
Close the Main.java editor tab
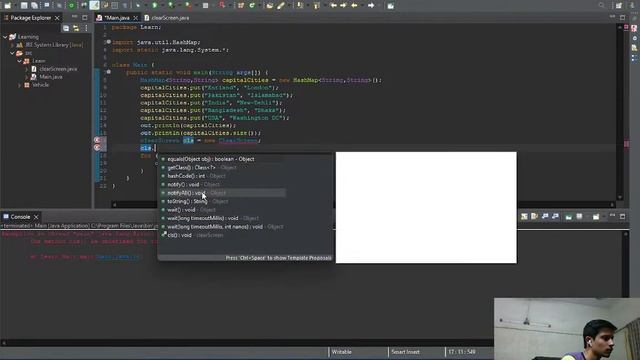click(136, 18)
